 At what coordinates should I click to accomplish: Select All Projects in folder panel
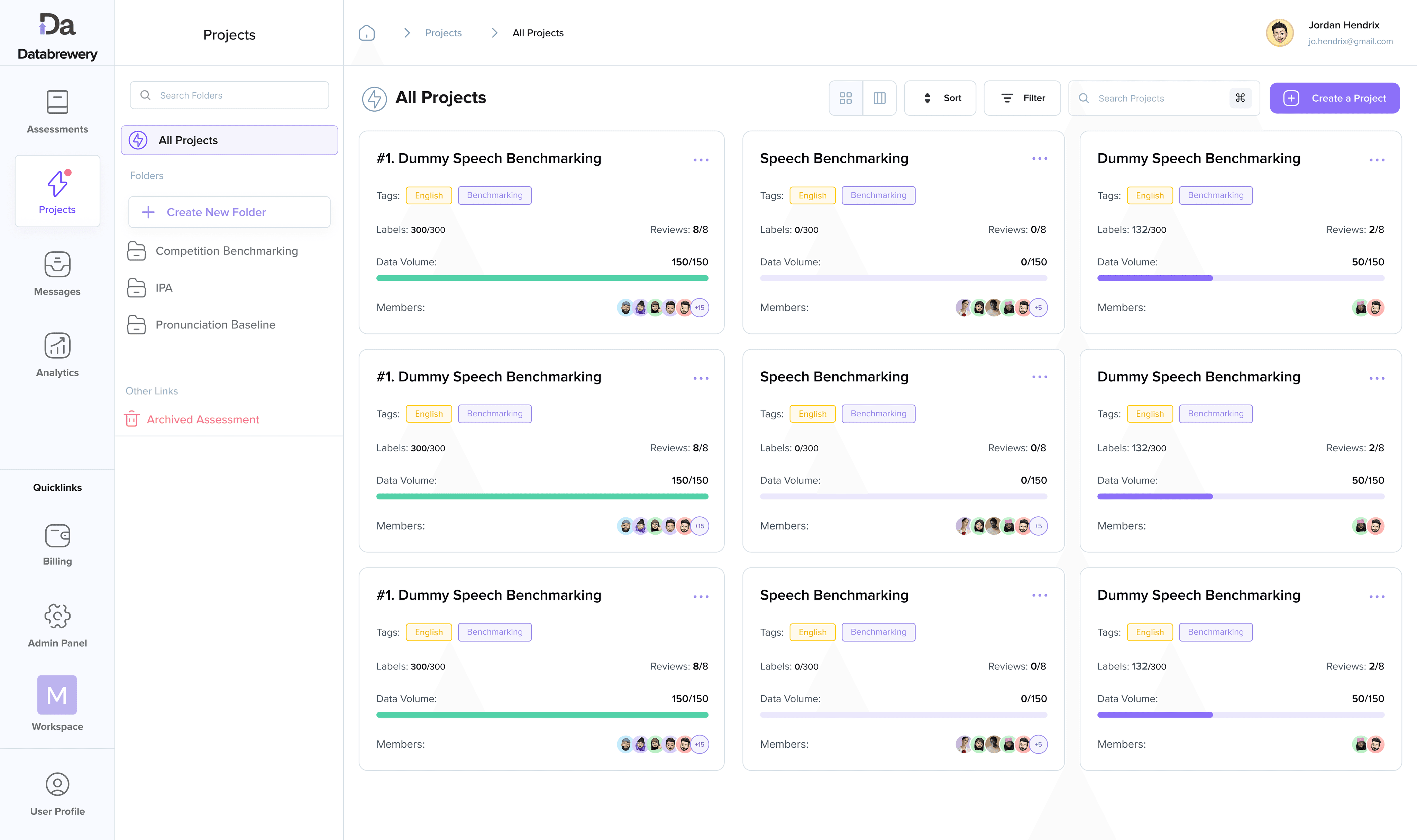click(x=229, y=140)
